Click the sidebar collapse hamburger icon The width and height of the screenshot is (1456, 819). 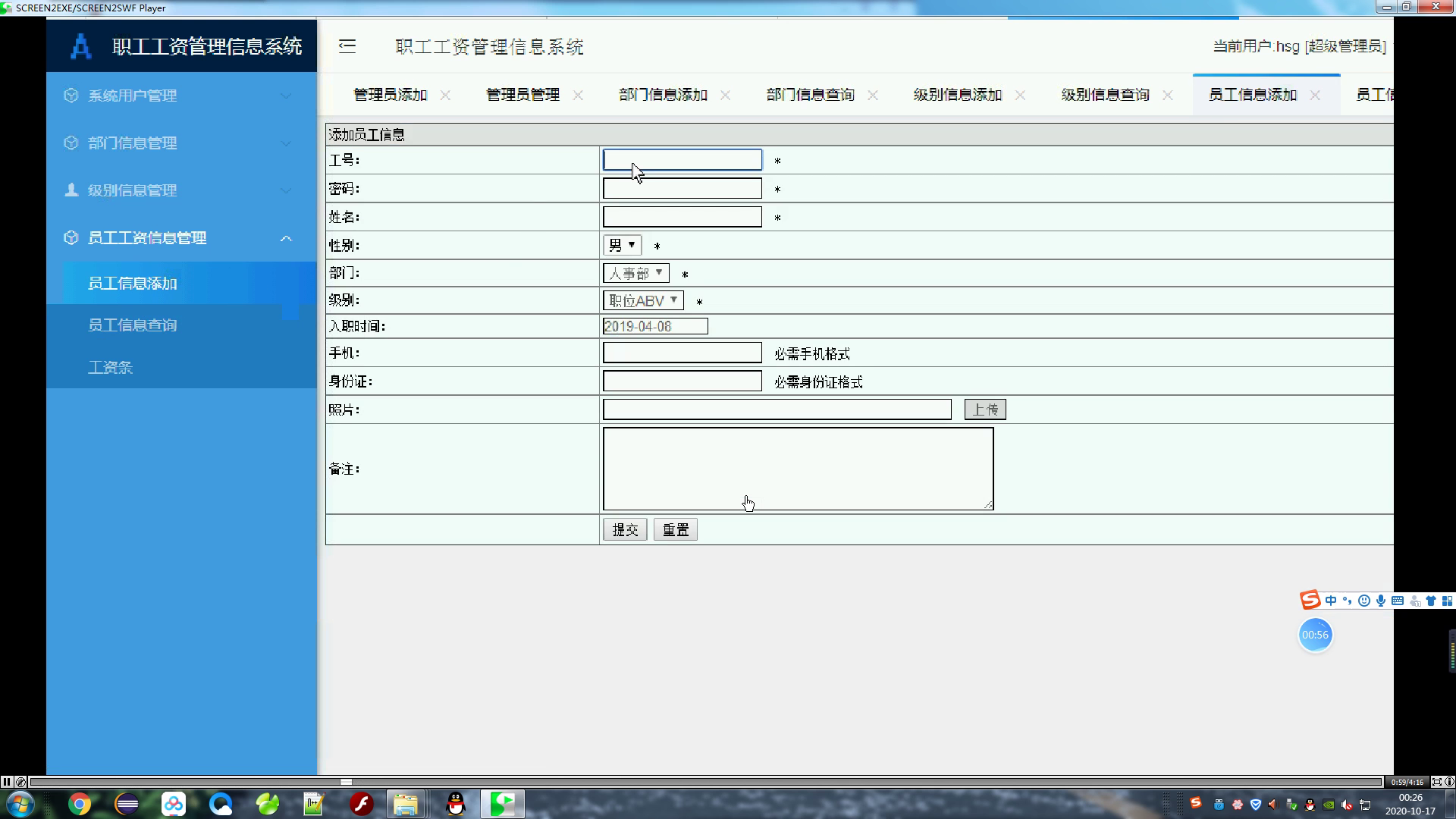[x=347, y=46]
